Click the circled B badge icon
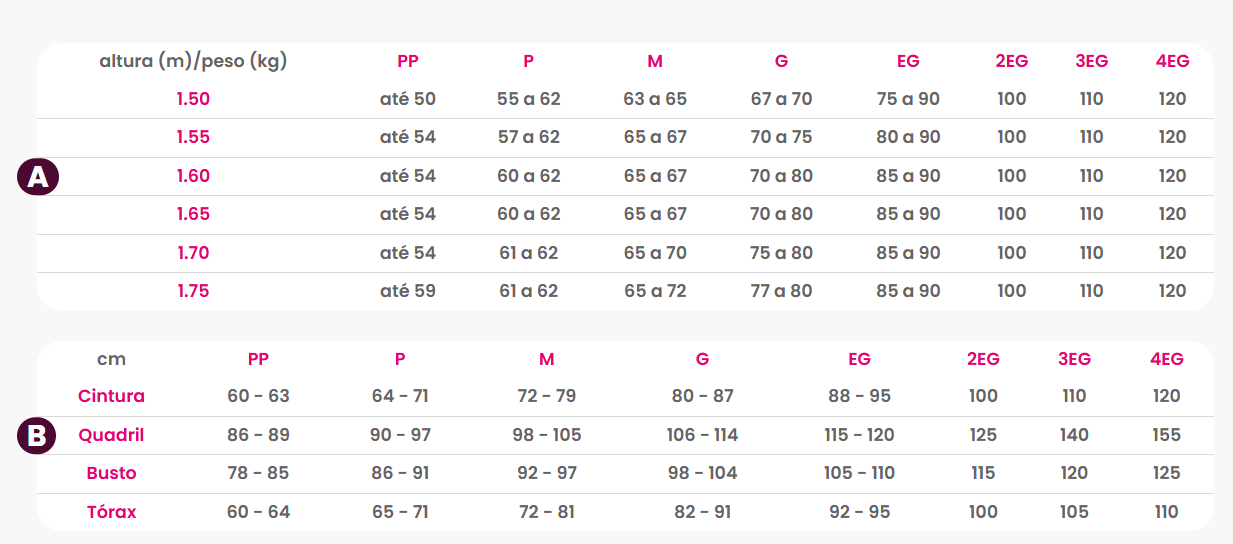 coord(38,436)
